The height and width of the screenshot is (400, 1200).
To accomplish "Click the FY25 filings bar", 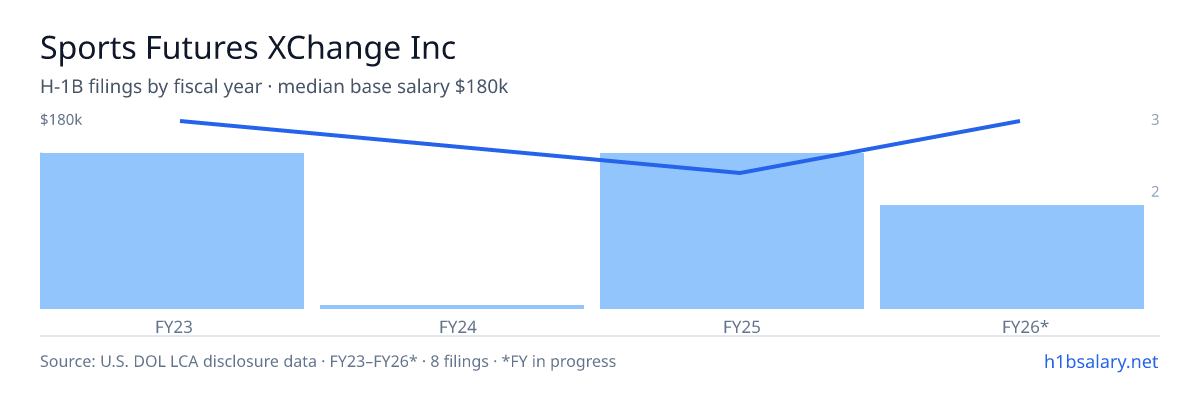I will [732, 231].
